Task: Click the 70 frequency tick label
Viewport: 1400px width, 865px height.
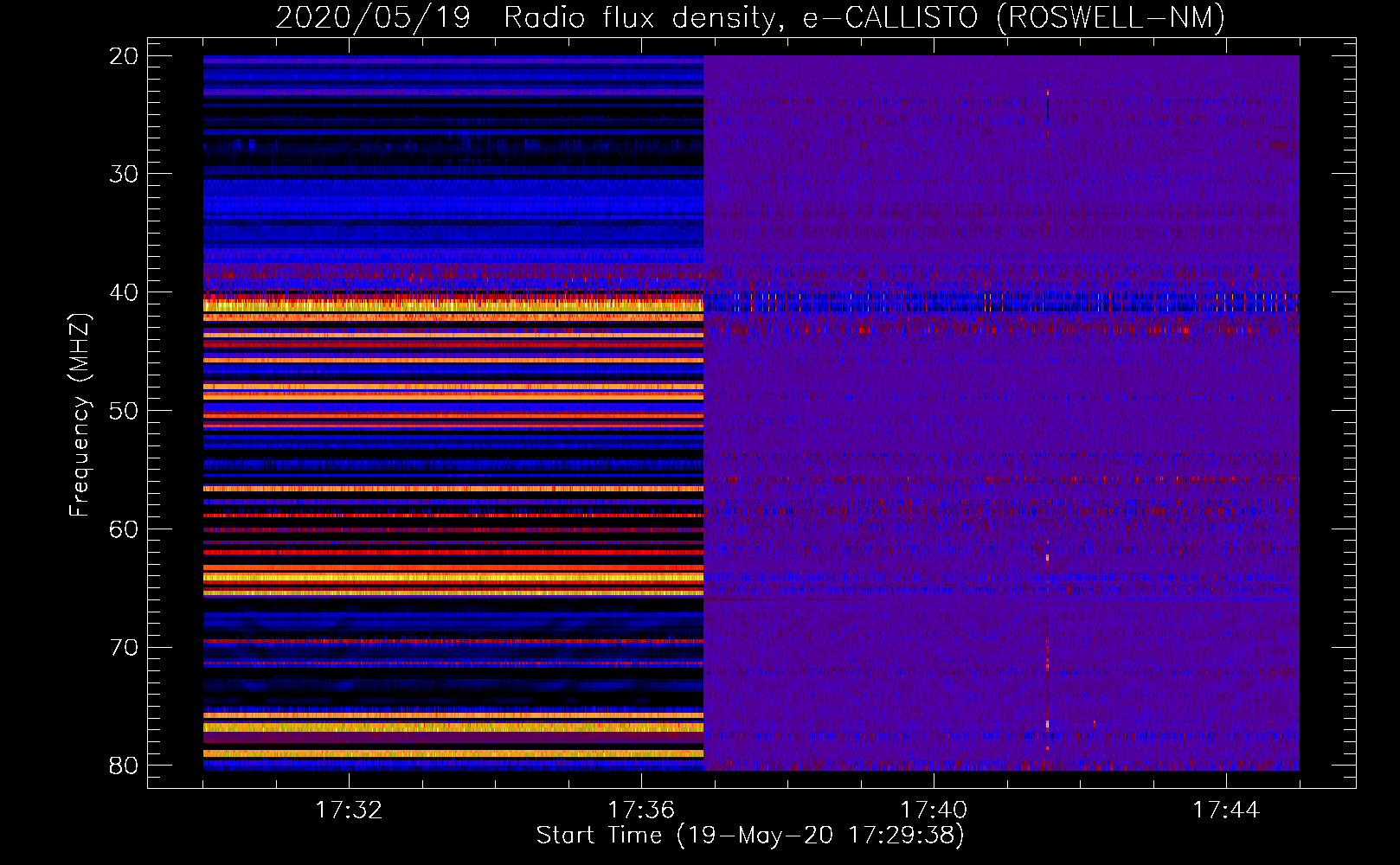Action: point(124,648)
